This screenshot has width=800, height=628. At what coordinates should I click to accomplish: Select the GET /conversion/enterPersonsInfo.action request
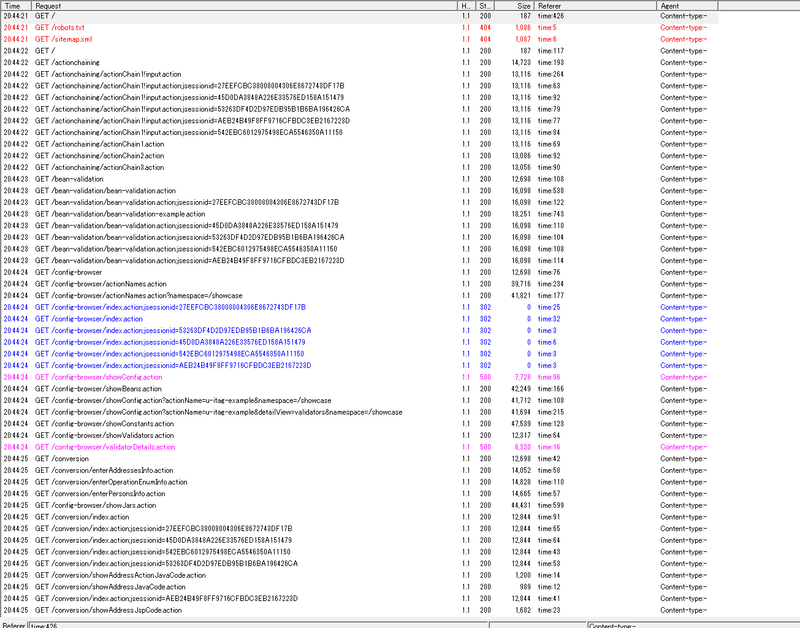click(x=359, y=494)
